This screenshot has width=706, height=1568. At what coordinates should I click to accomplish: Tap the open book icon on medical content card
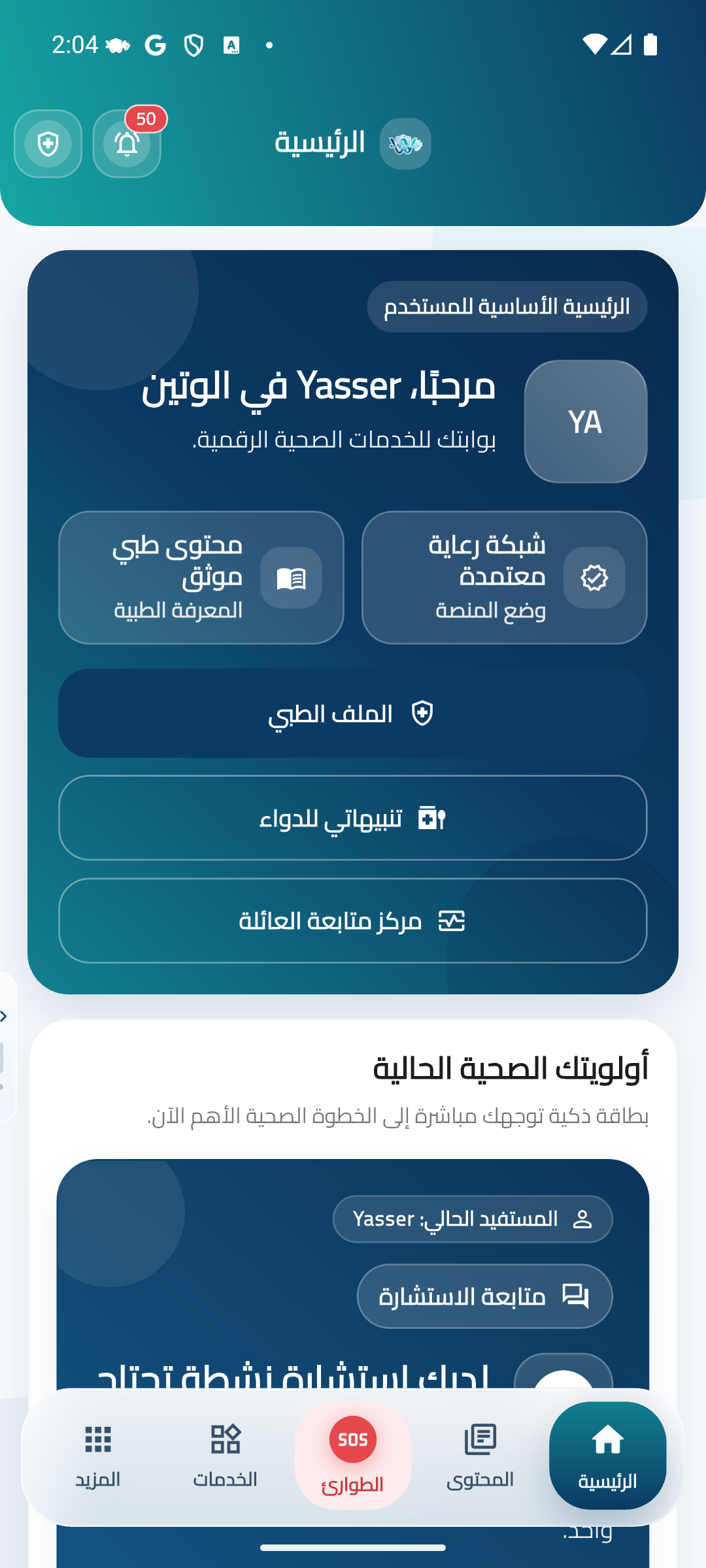[x=291, y=578]
